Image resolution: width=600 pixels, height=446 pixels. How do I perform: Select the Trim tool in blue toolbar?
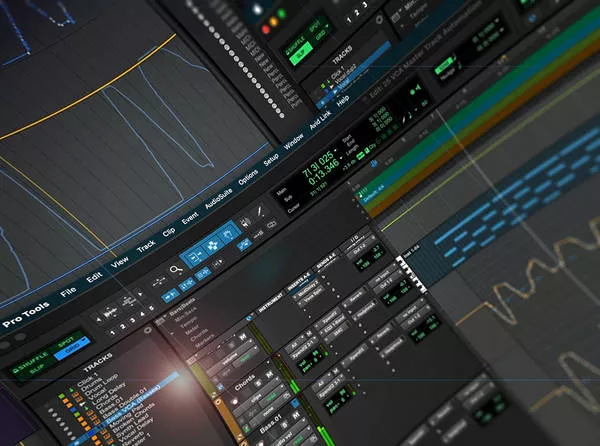[196, 257]
